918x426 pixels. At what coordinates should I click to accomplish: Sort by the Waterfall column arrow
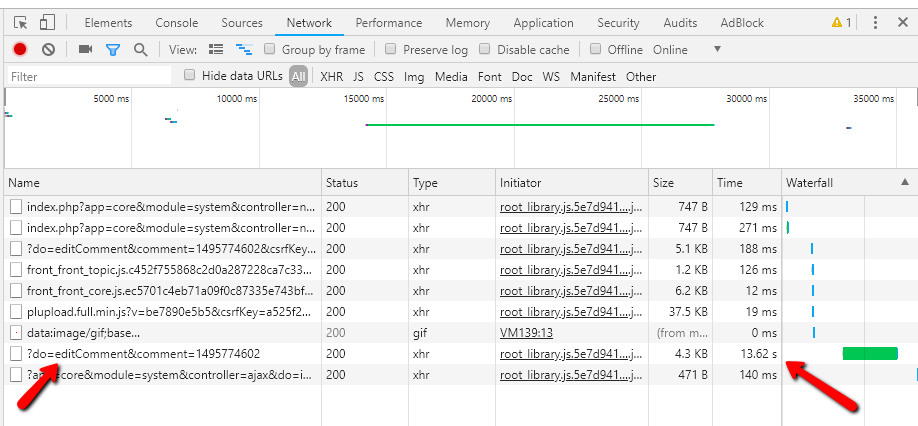[x=904, y=182]
